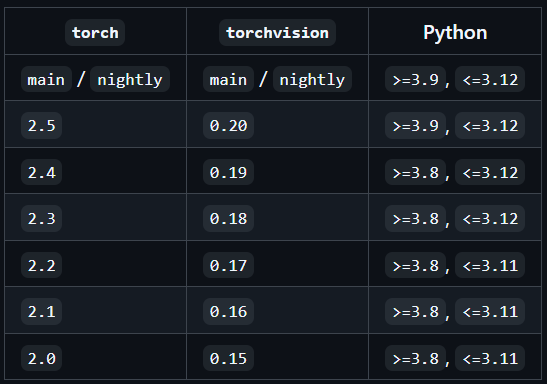Click the torch 2.2 entry
Image resolution: width=547 pixels, height=384 pixels.
(x=42, y=265)
